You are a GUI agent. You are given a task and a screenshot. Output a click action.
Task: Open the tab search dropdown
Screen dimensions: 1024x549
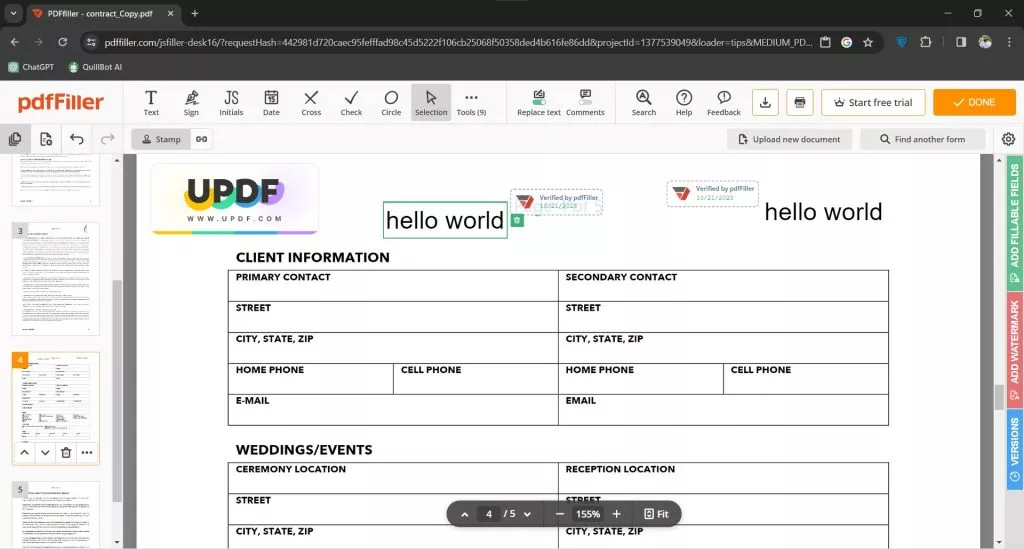pos(13,13)
